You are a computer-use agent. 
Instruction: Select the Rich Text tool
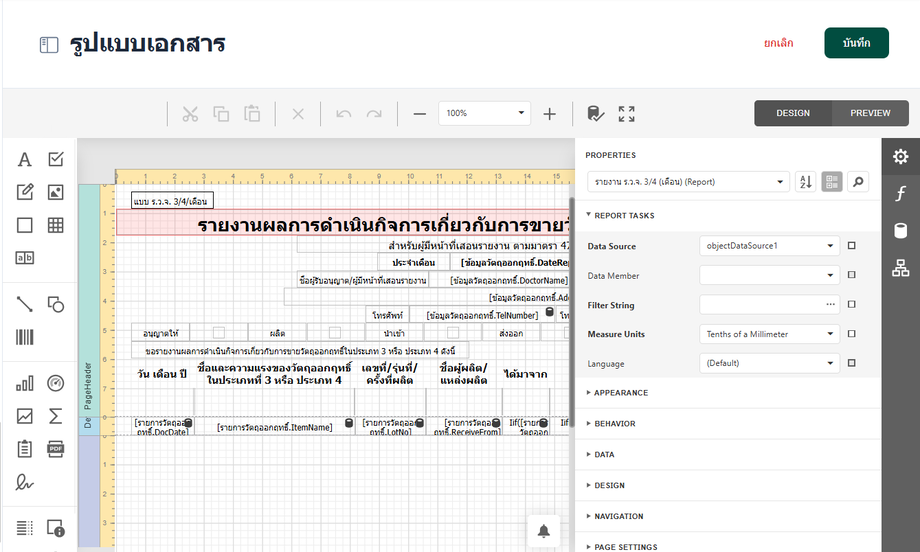(x=25, y=192)
